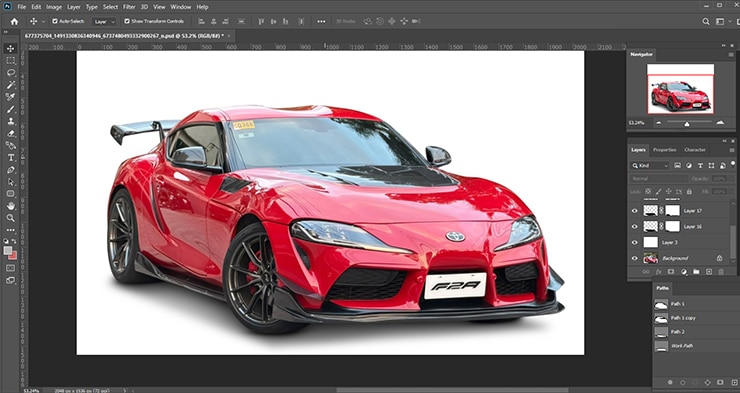
Task: Click more options in the options bar
Action: (321, 21)
